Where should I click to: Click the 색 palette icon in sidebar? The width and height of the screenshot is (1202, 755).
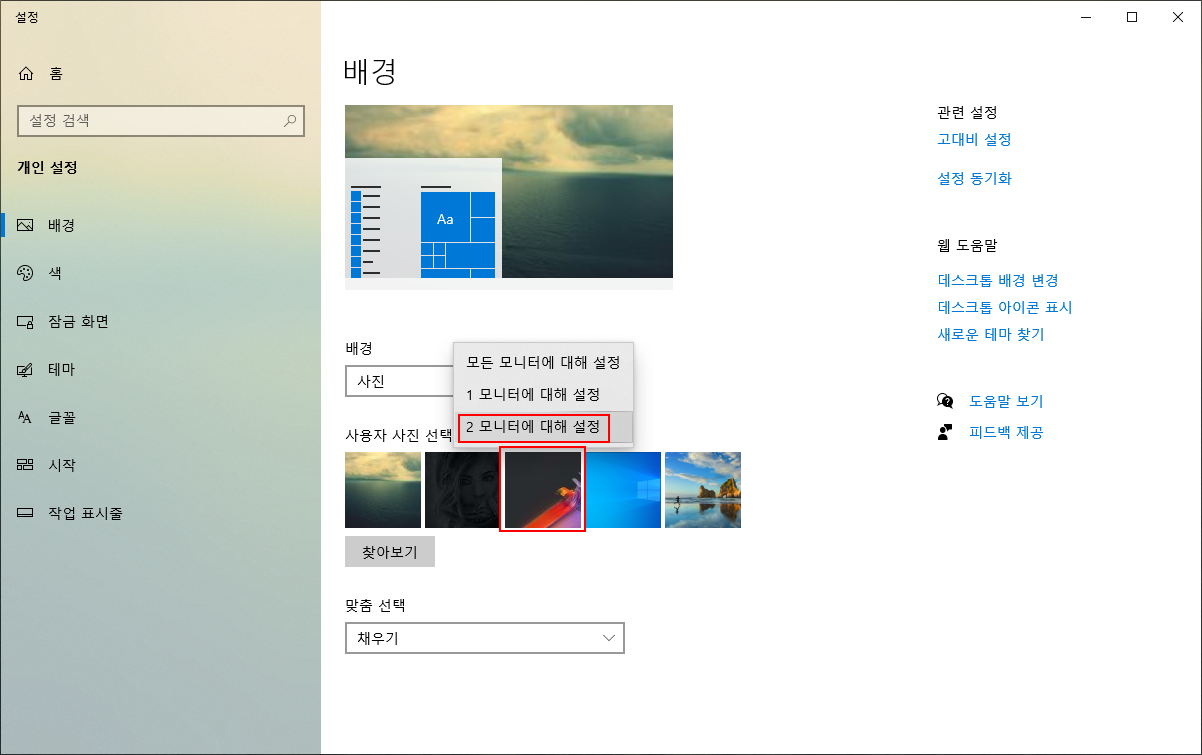click(26, 273)
